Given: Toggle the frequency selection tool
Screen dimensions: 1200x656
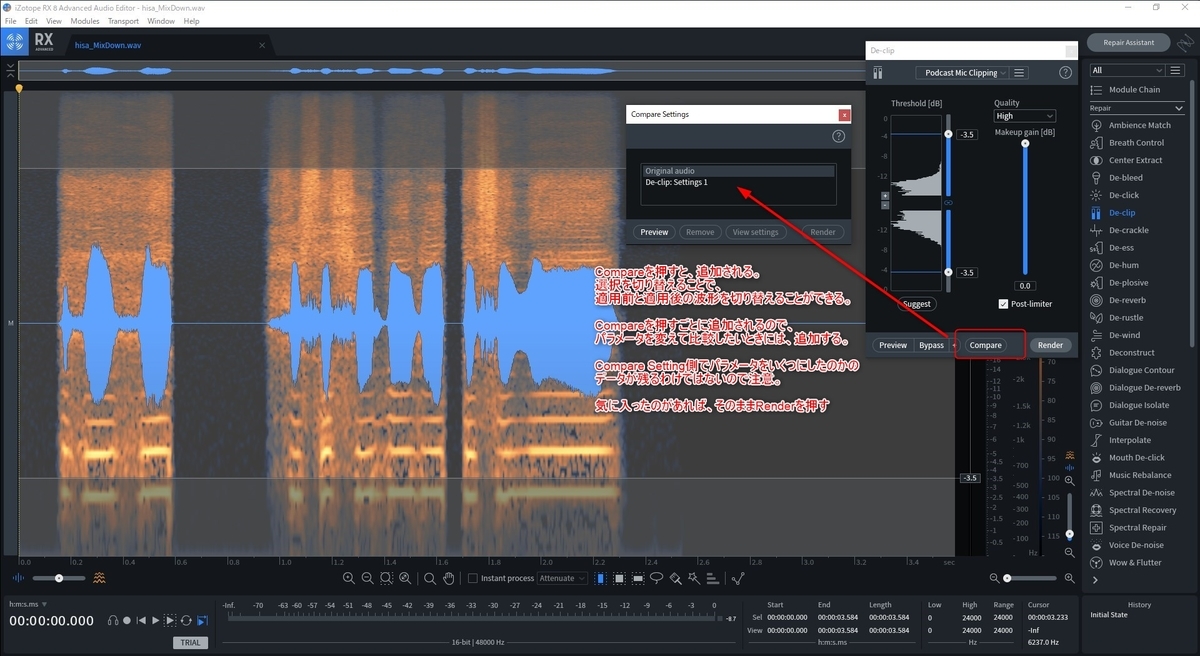Looking at the screenshot, I should click(x=638, y=578).
